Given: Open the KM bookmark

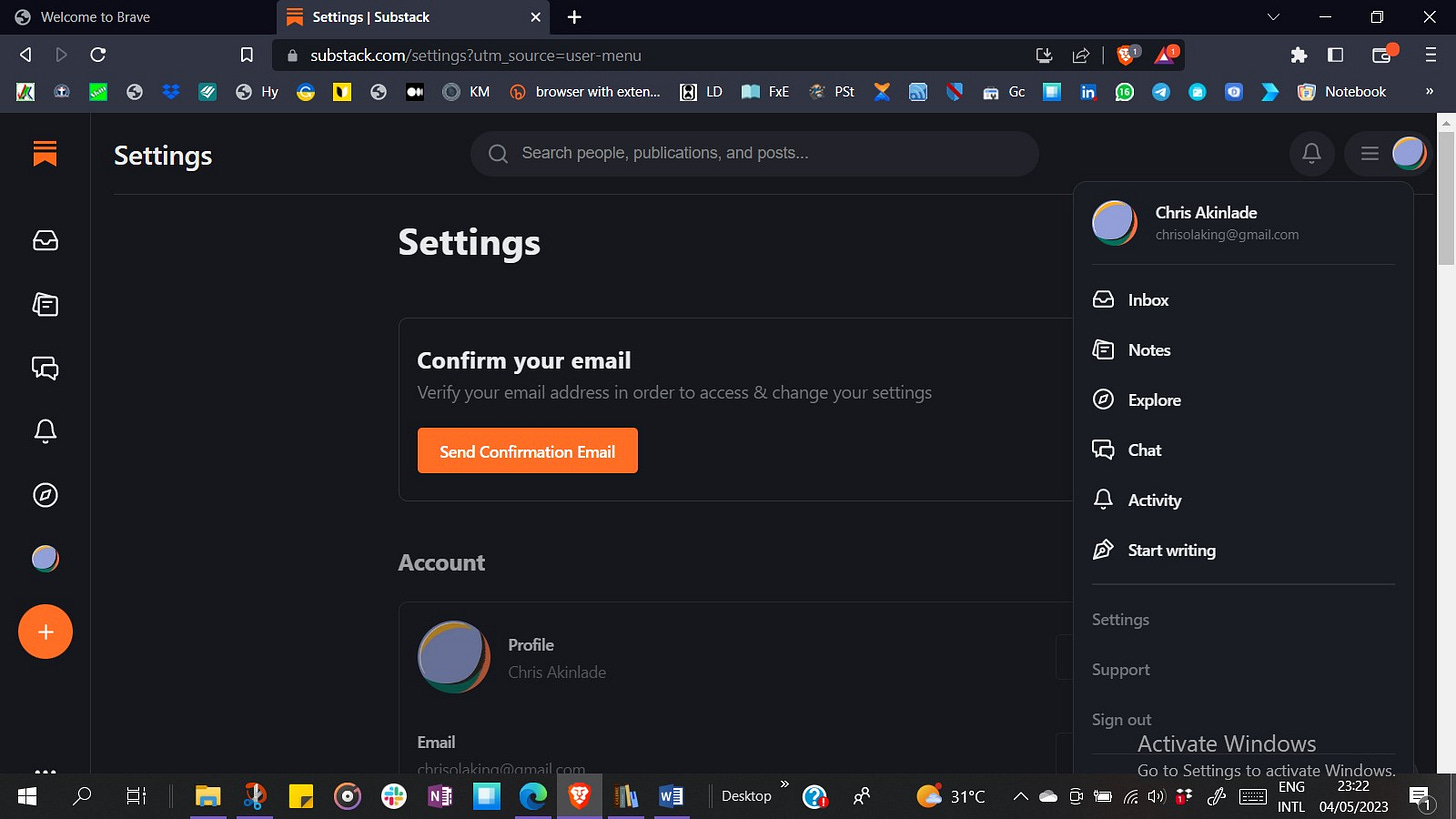Looking at the screenshot, I should [467, 91].
